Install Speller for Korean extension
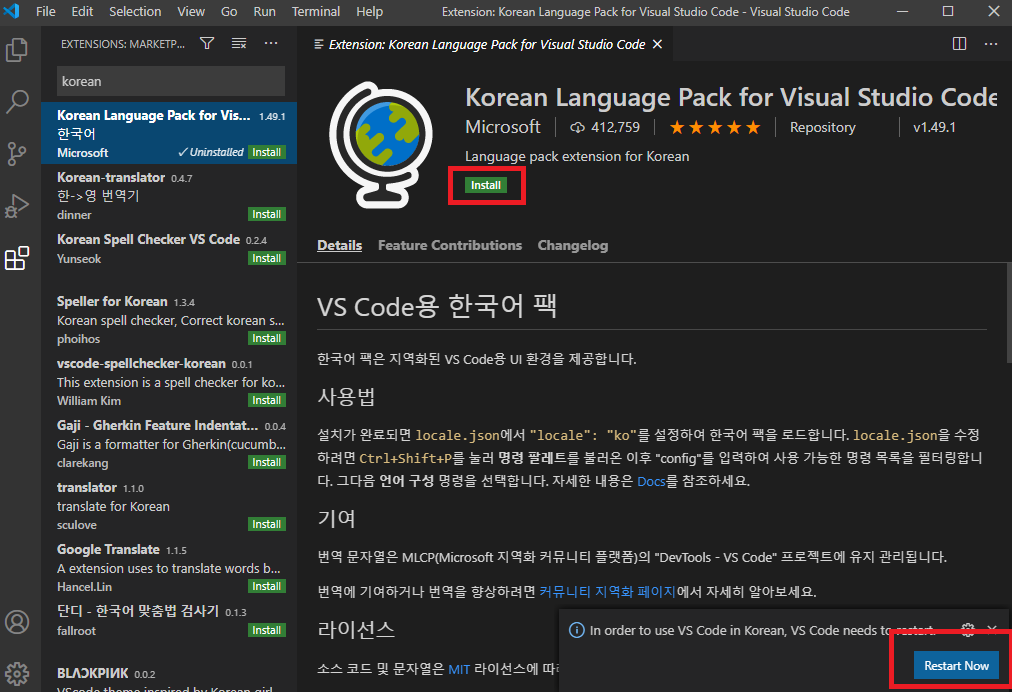This screenshot has width=1012, height=692. point(267,338)
